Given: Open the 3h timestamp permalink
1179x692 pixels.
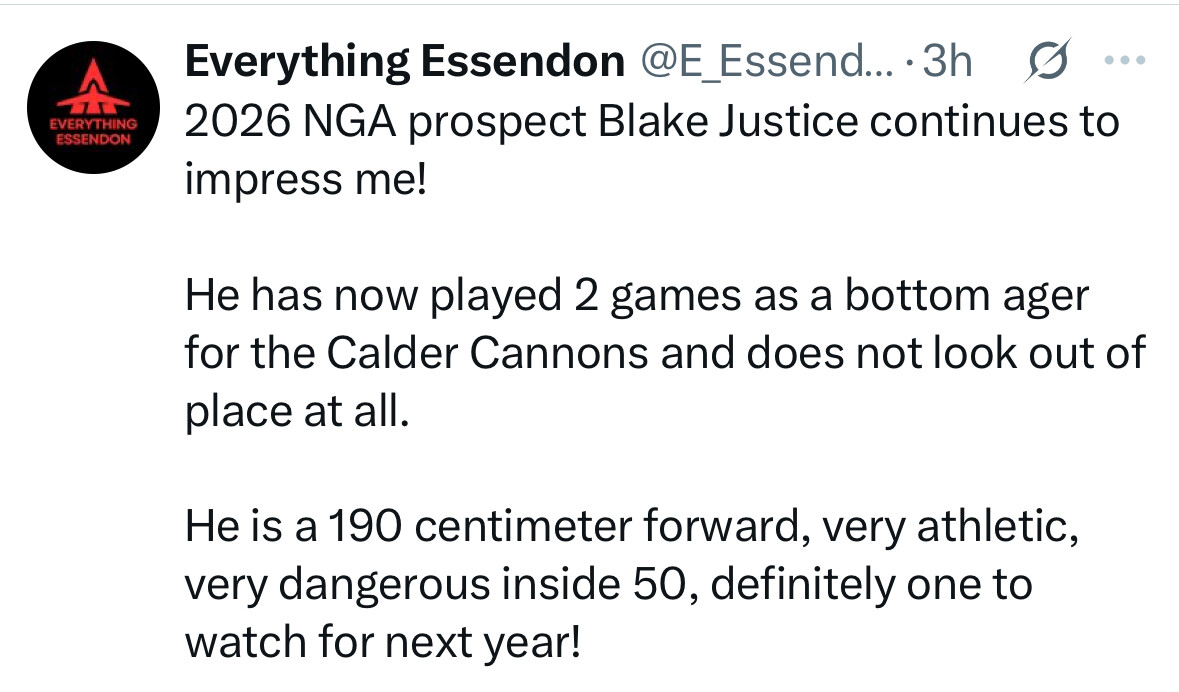Looking at the screenshot, I should click(947, 61).
